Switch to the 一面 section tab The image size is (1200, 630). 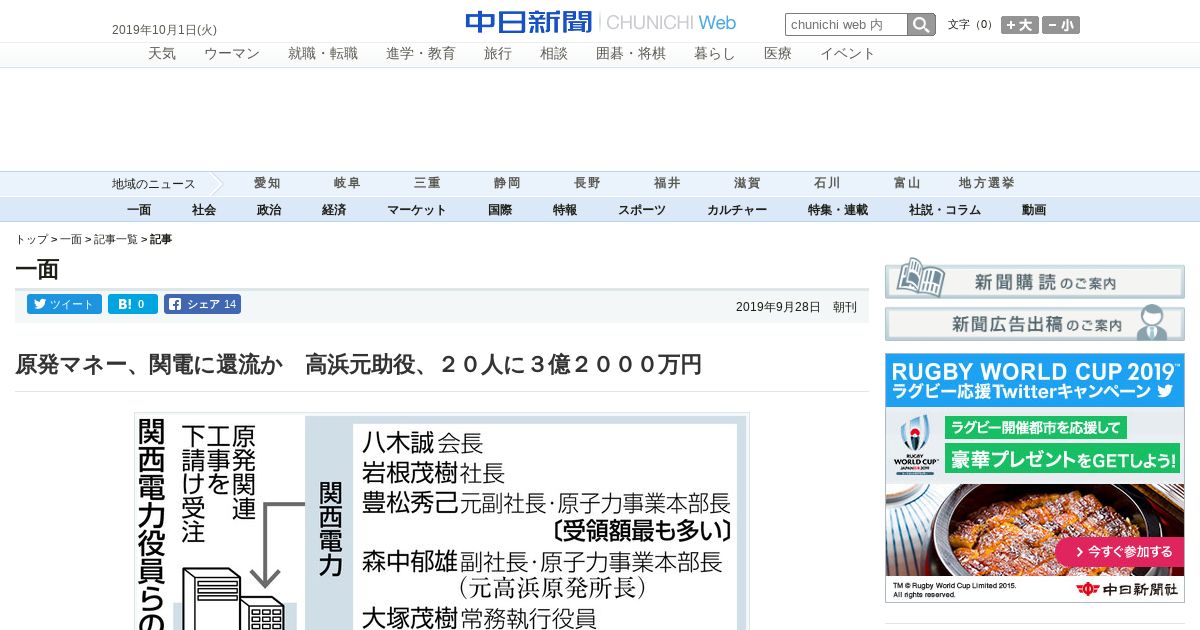tap(139, 210)
